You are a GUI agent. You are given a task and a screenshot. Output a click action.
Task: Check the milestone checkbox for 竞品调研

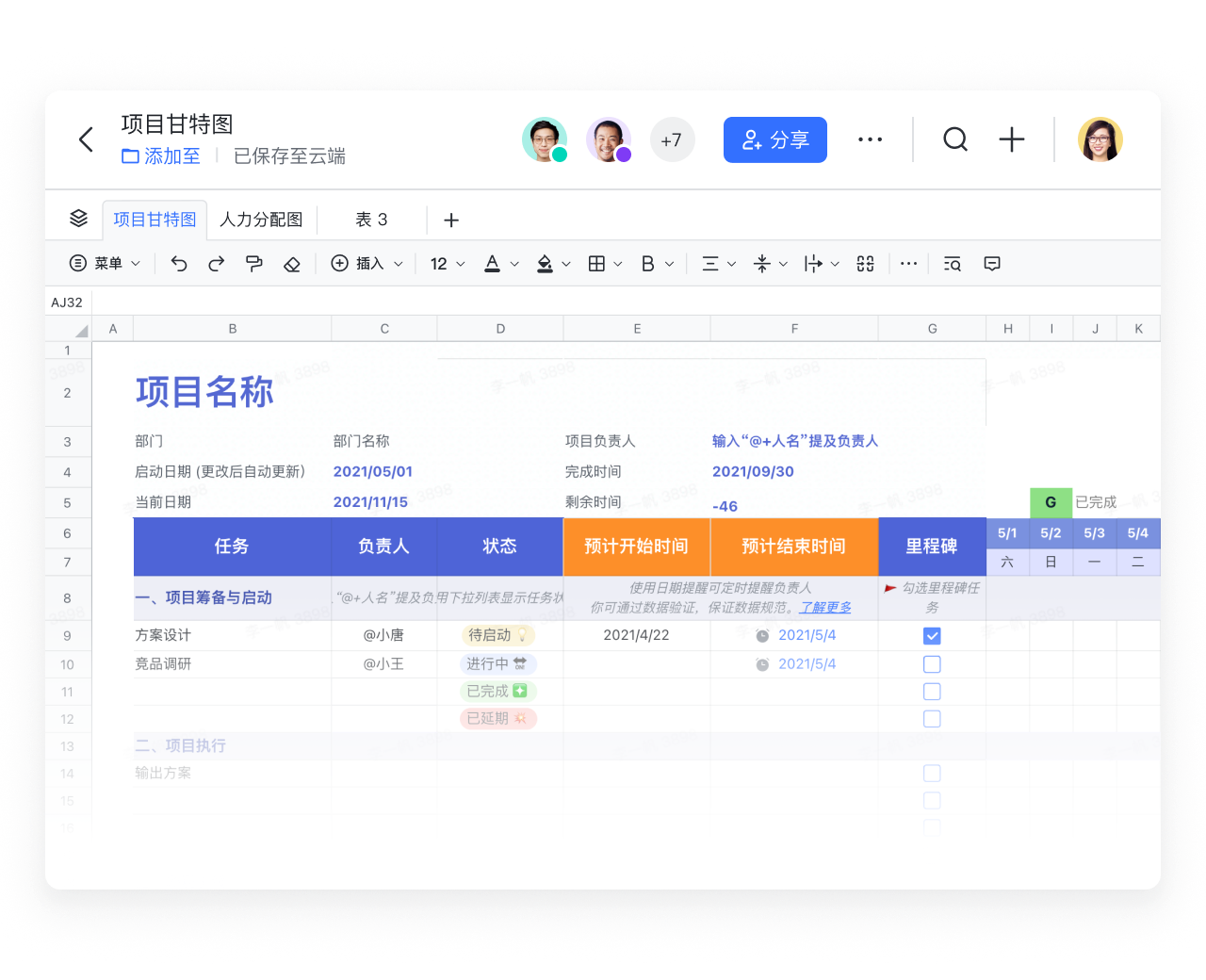tap(932, 663)
